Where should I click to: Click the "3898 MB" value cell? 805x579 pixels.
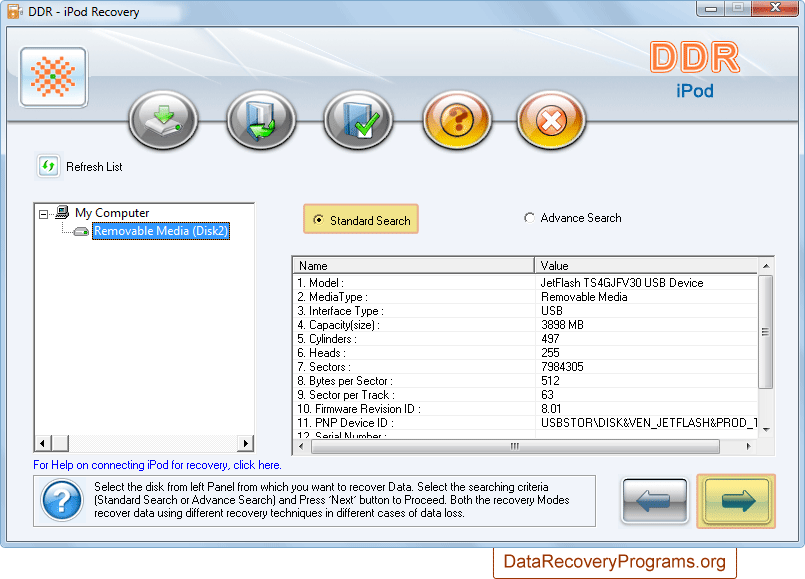pos(562,325)
